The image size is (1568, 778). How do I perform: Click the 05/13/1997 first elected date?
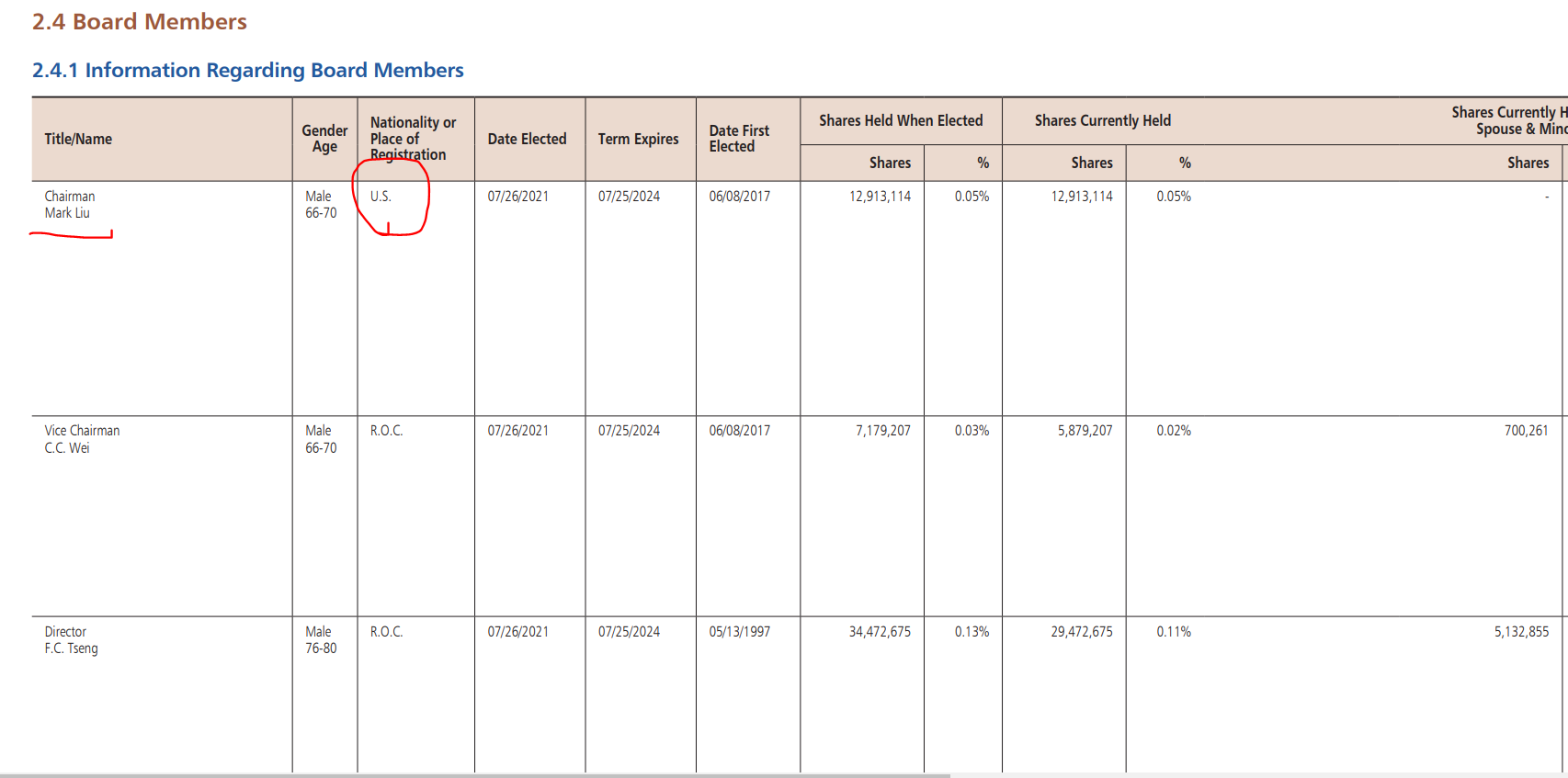[739, 632]
